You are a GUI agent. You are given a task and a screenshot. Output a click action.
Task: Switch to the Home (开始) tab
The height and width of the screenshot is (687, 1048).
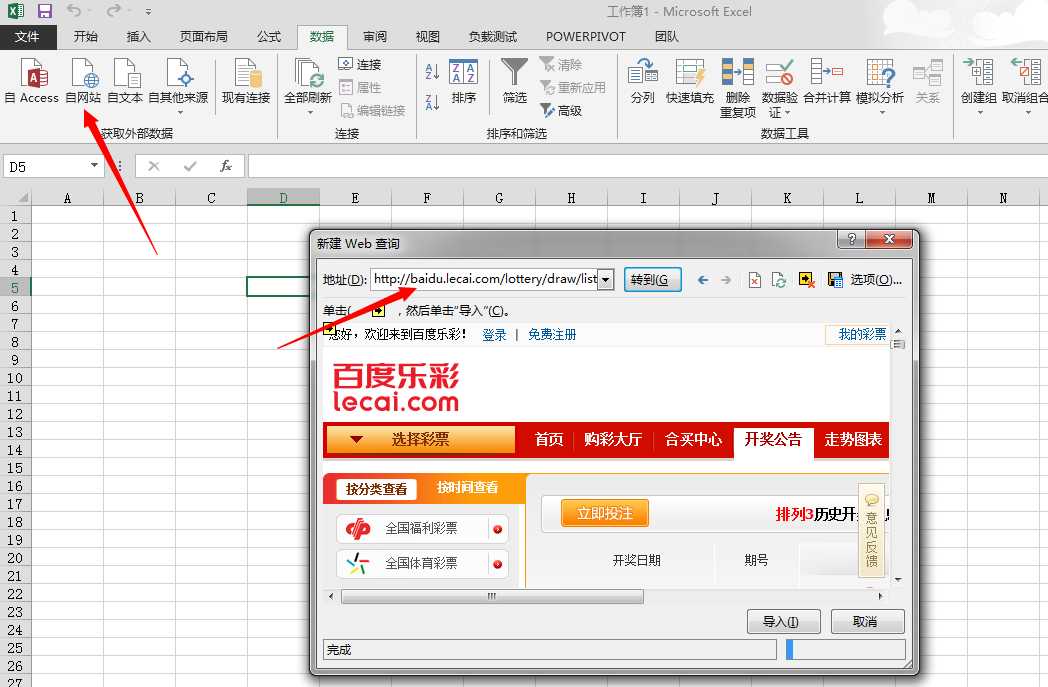(86, 37)
